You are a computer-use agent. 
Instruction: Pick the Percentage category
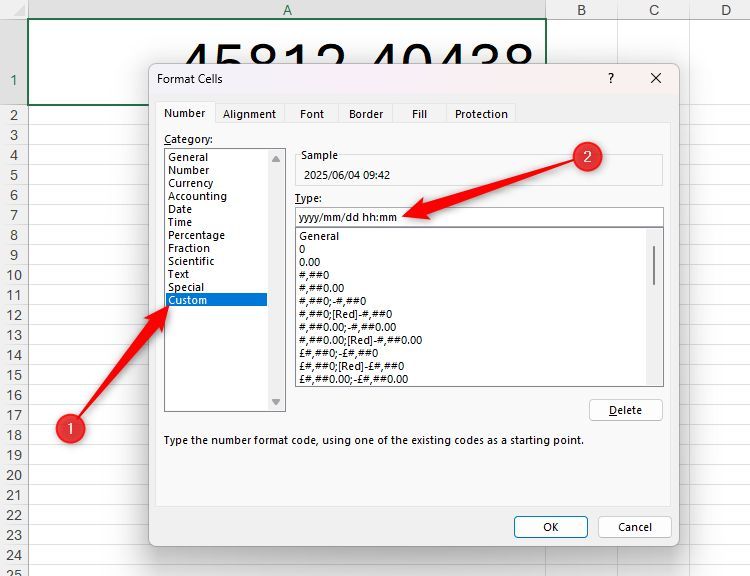[x=196, y=235]
